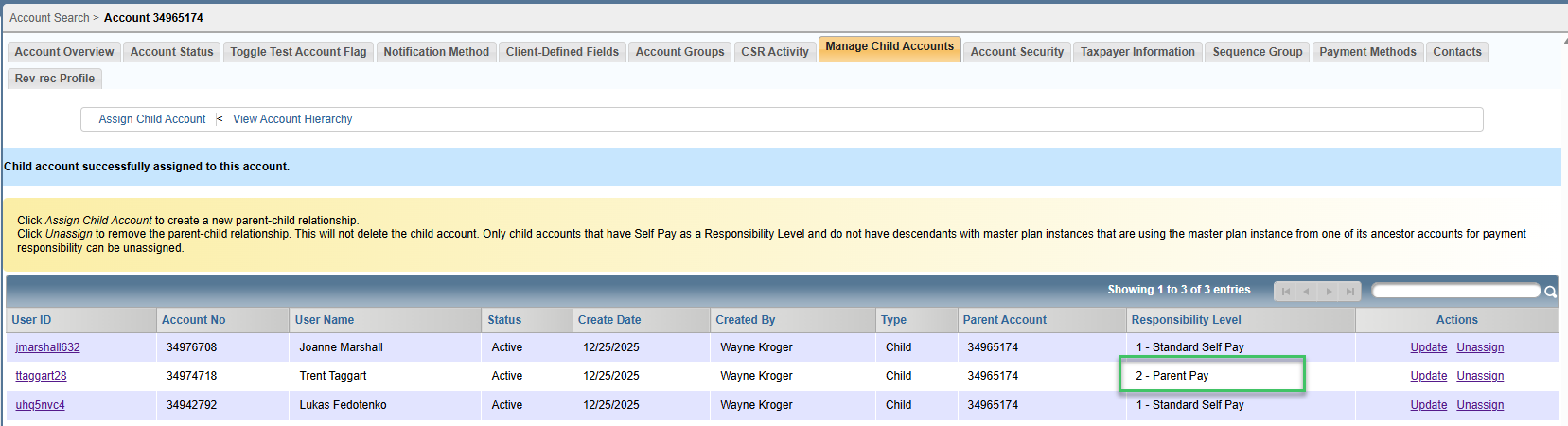
Task: Open user jmarshall632 link
Action: (47, 347)
